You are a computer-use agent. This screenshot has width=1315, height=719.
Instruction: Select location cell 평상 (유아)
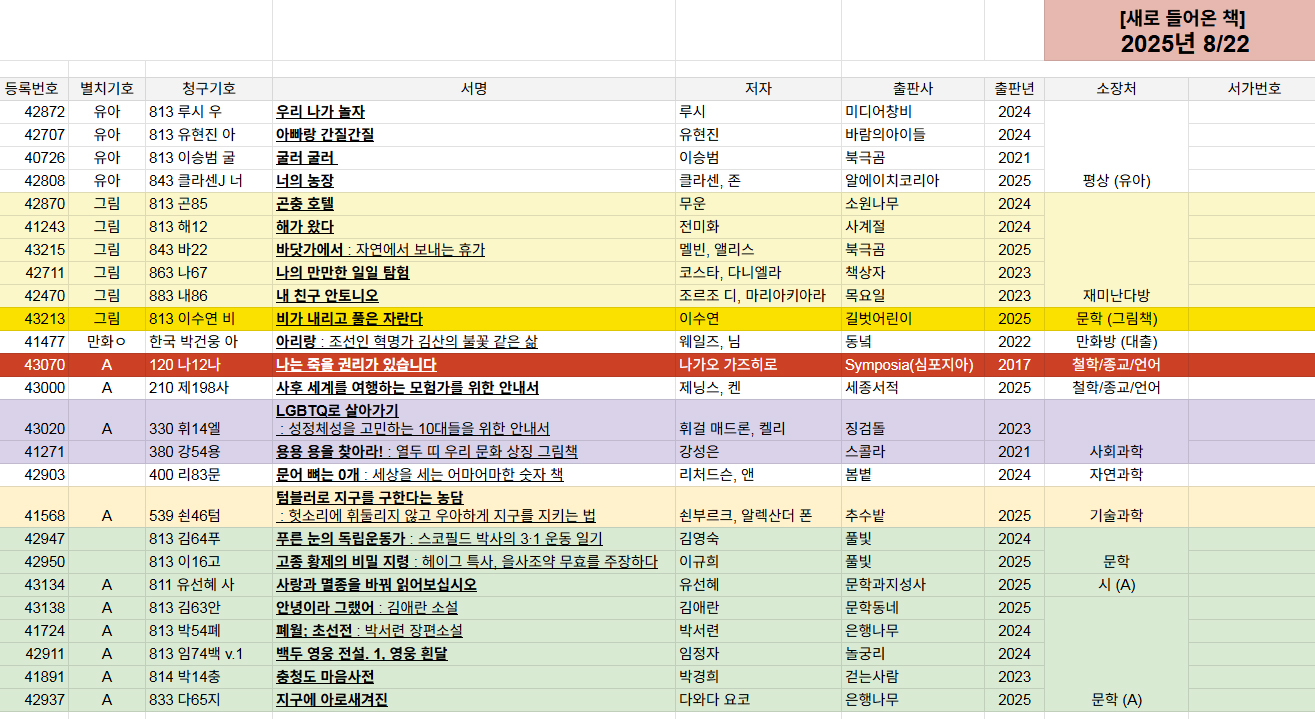(x=1116, y=147)
